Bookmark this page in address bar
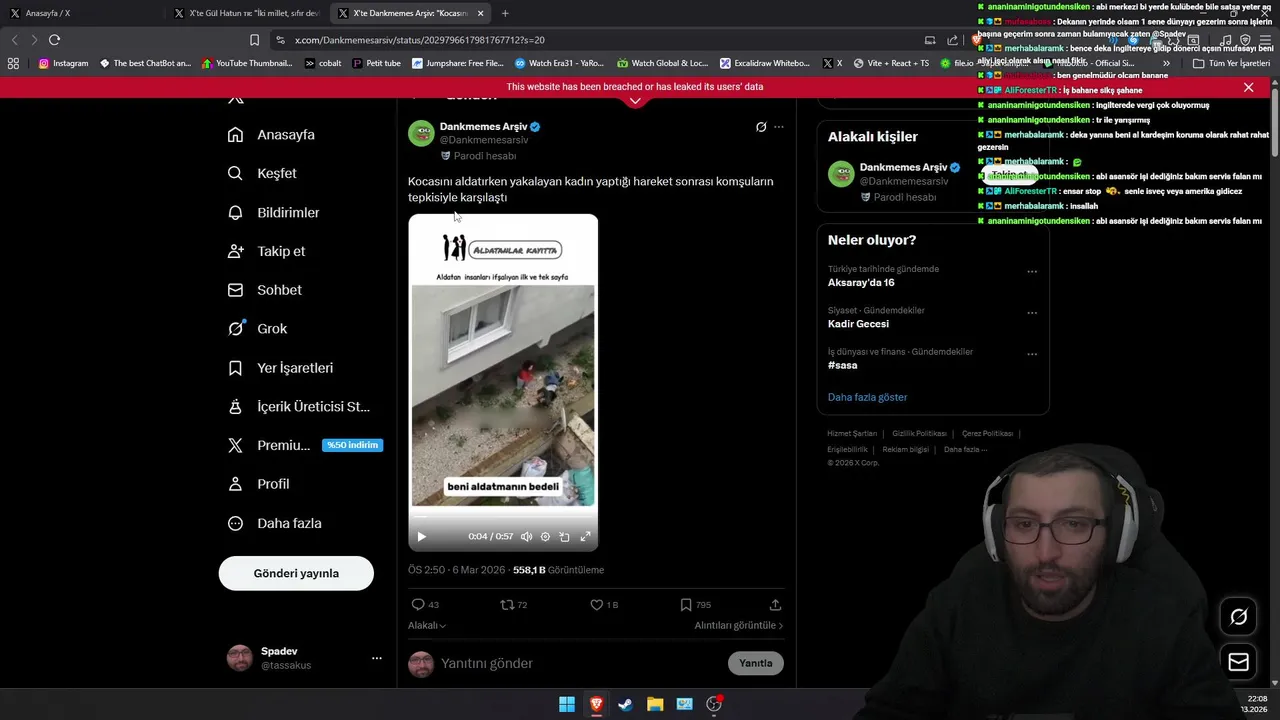This screenshot has height=720, width=1280. (254, 40)
